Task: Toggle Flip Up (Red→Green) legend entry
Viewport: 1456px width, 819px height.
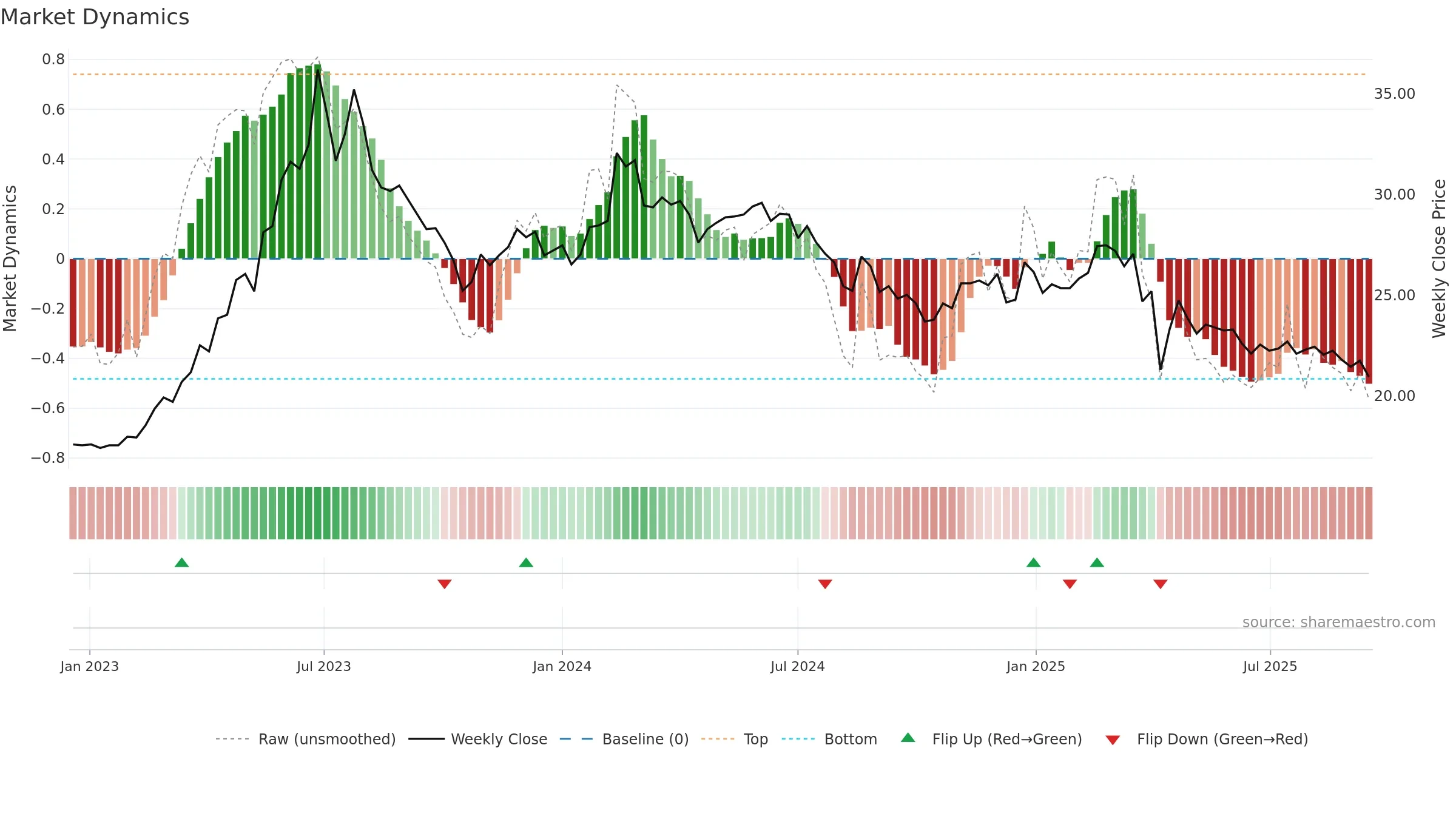Action: (x=991, y=739)
